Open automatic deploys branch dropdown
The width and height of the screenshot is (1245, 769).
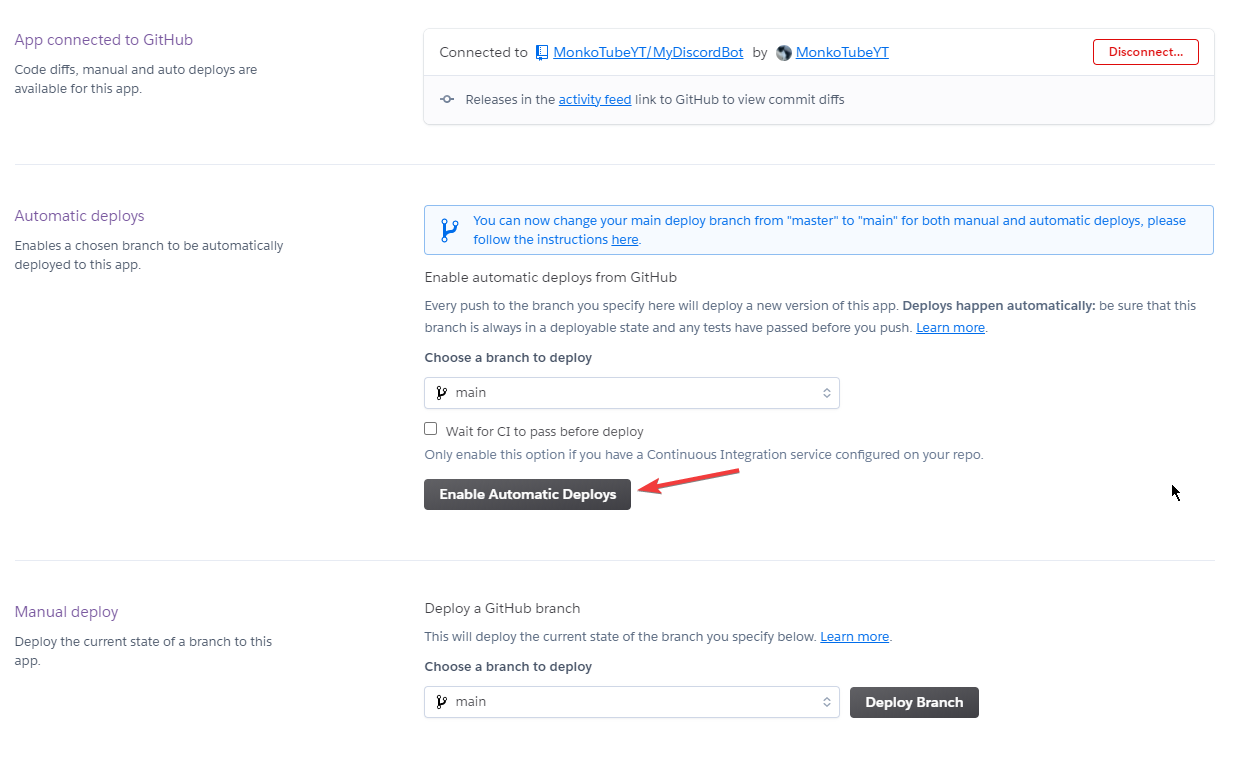631,393
